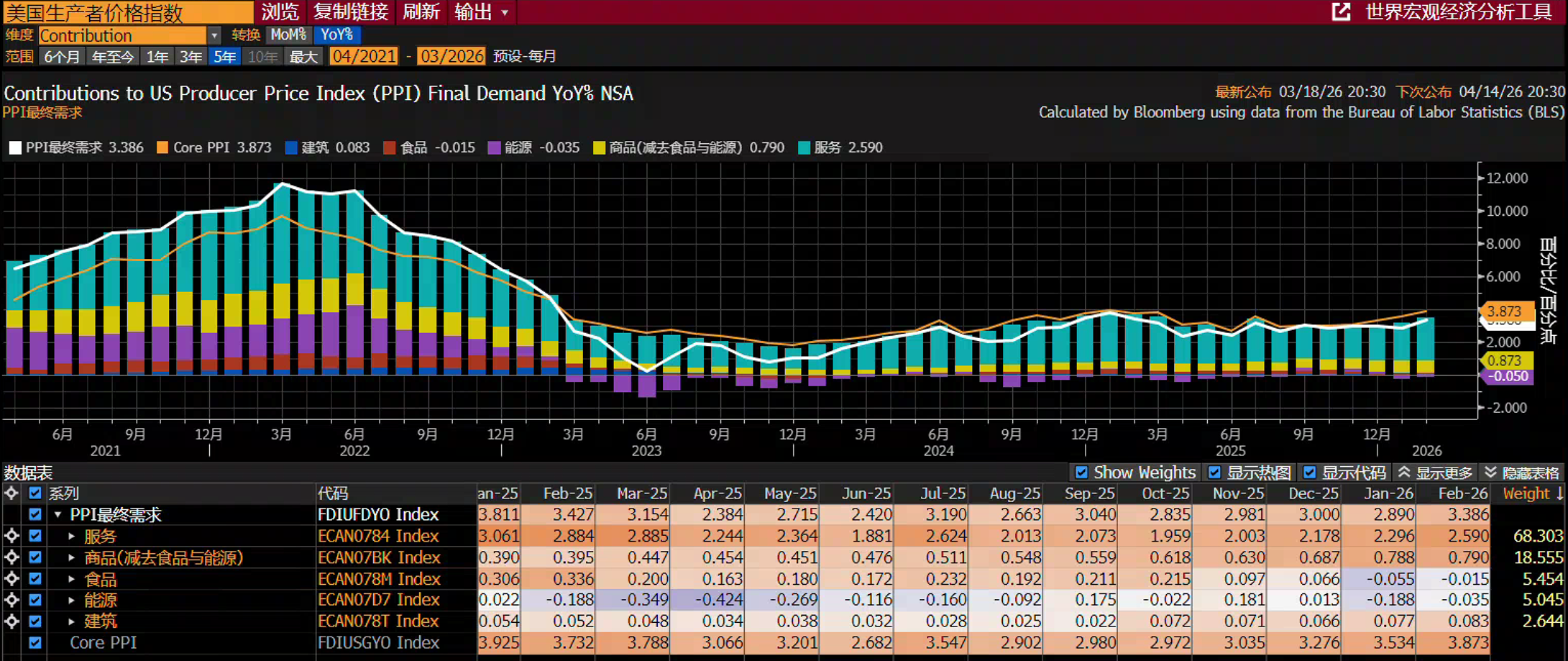The height and width of the screenshot is (661, 1568).
Task: Open the external link icon beside 世界宏观经济分析工具
Action: click(x=1341, y=12)
